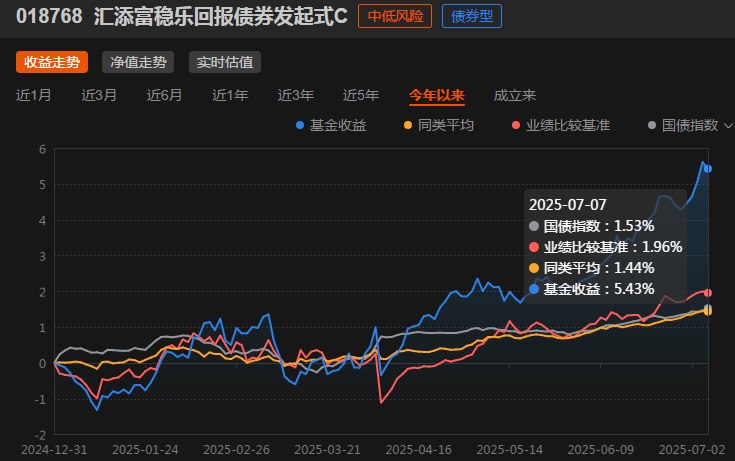The width and height of the screenshot is (735, 461).
Task: Click x-axis label 2025-04-16
Action: click(419, 450)
